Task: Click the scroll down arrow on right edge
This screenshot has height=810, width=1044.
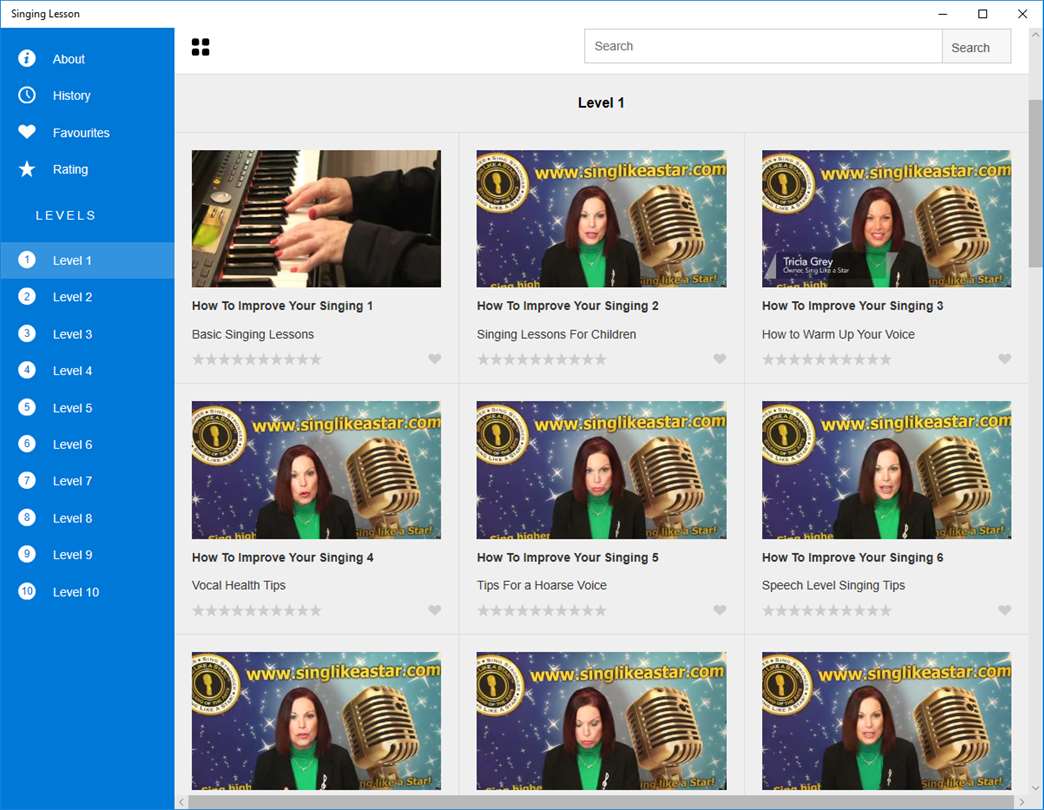Action: [1035, 788]
